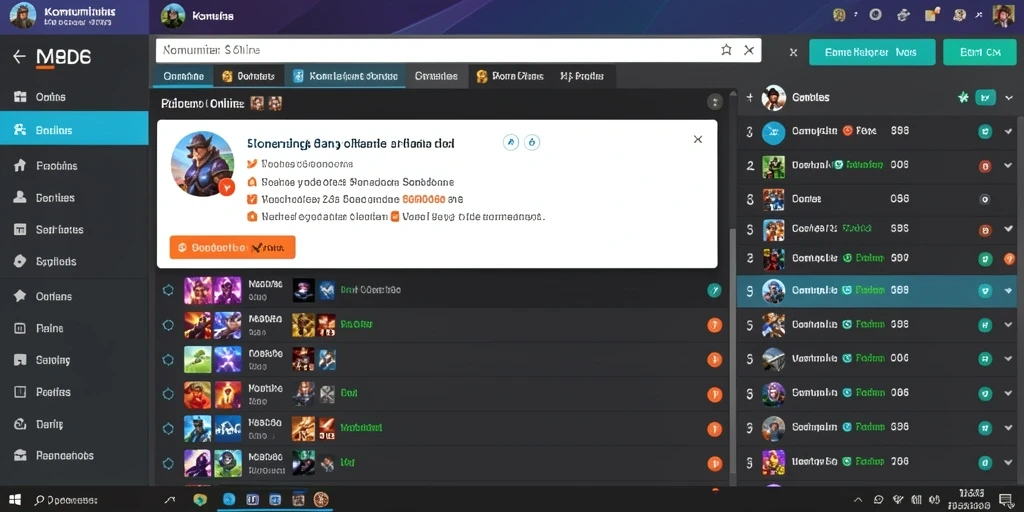
Task: Click the star icon for Oontens in sidebar
Action: 20,296
